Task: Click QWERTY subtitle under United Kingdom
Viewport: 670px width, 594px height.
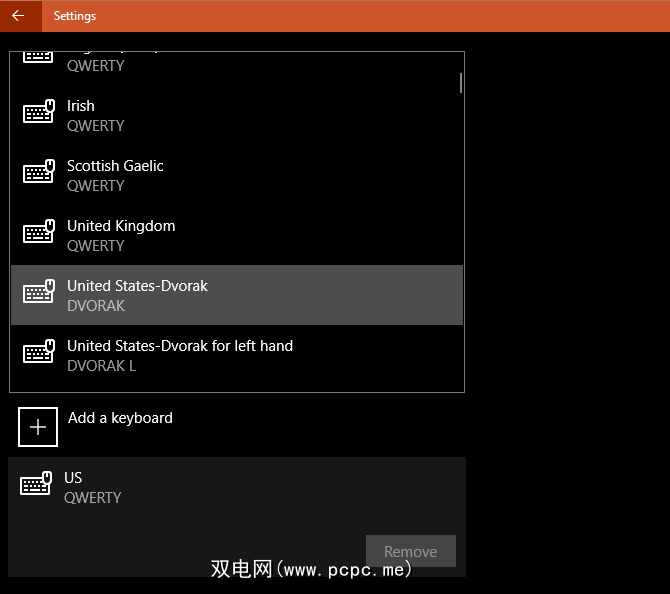Action: click(x=96, y=246)
